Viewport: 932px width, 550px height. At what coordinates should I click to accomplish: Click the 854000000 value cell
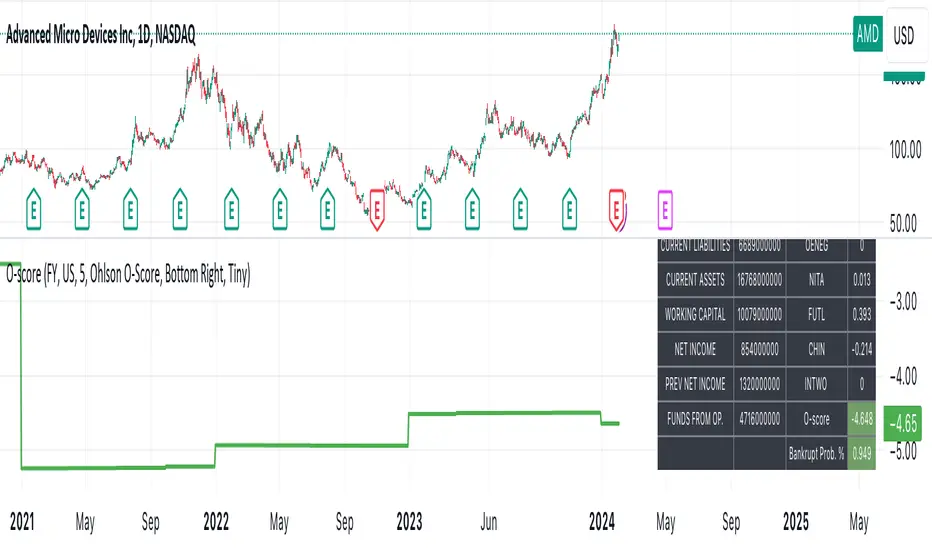click(x=760, y=349)
